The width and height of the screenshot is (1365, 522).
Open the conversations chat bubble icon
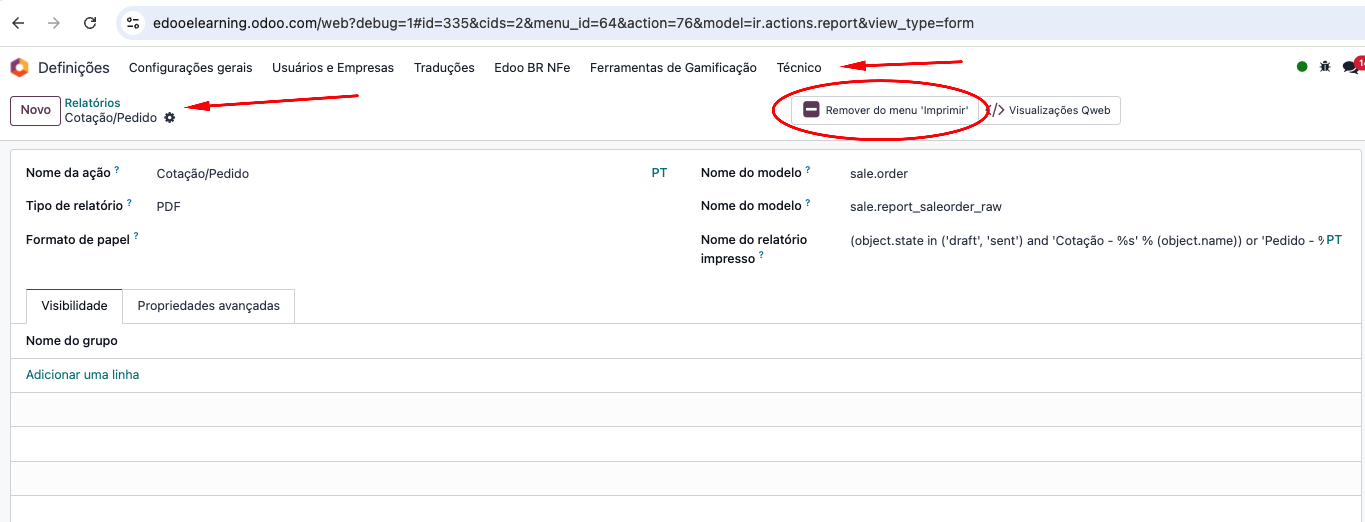coord(1350,67)
